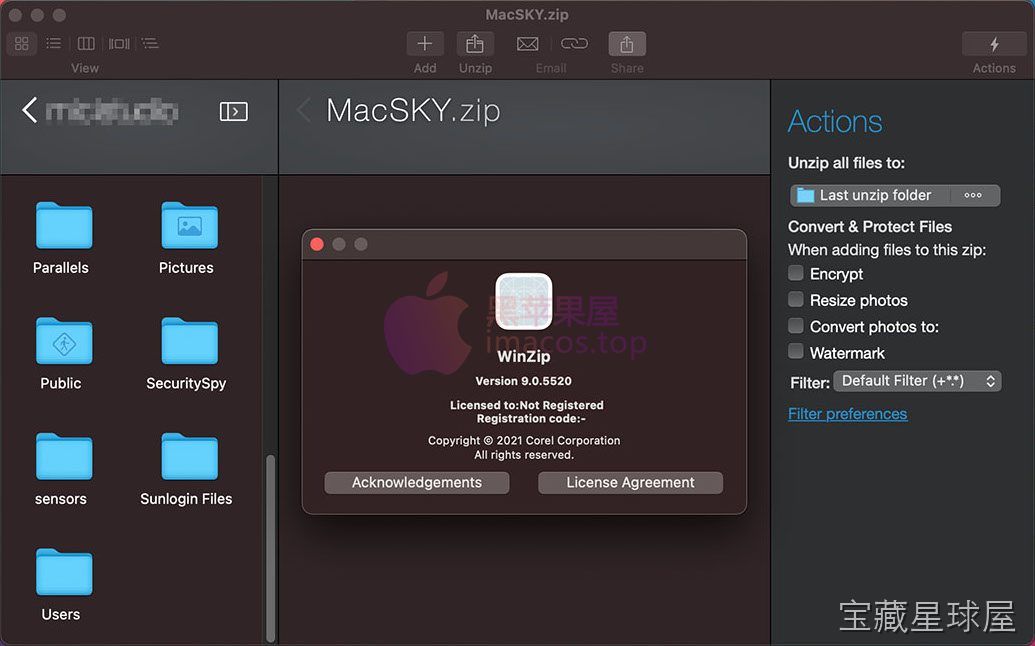Open the sensors folder
This screenshot has width=1035, height=646.
(63, 457)
